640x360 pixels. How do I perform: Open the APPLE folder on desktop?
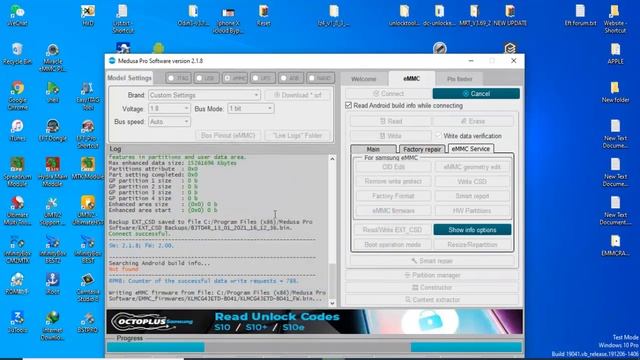[x=616, y=54]
